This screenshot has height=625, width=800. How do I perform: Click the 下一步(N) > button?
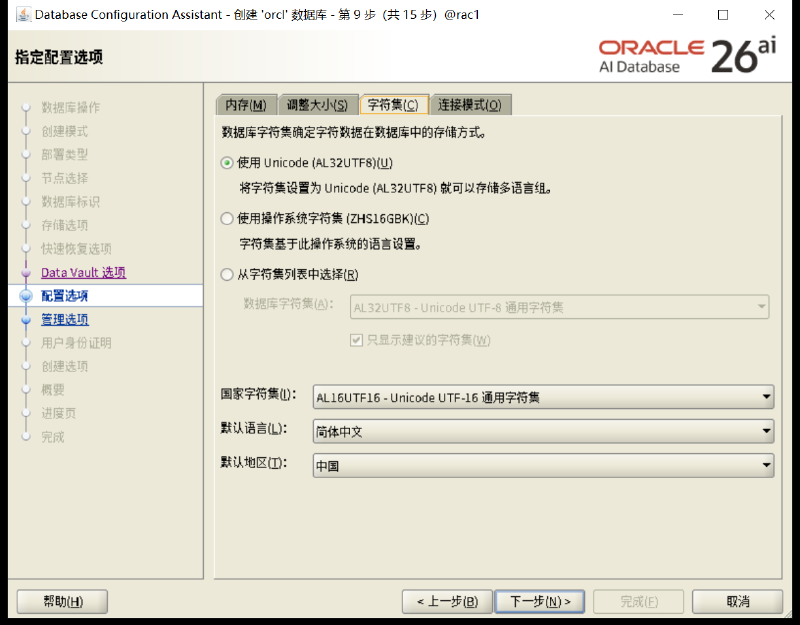(x=540, y=602)
